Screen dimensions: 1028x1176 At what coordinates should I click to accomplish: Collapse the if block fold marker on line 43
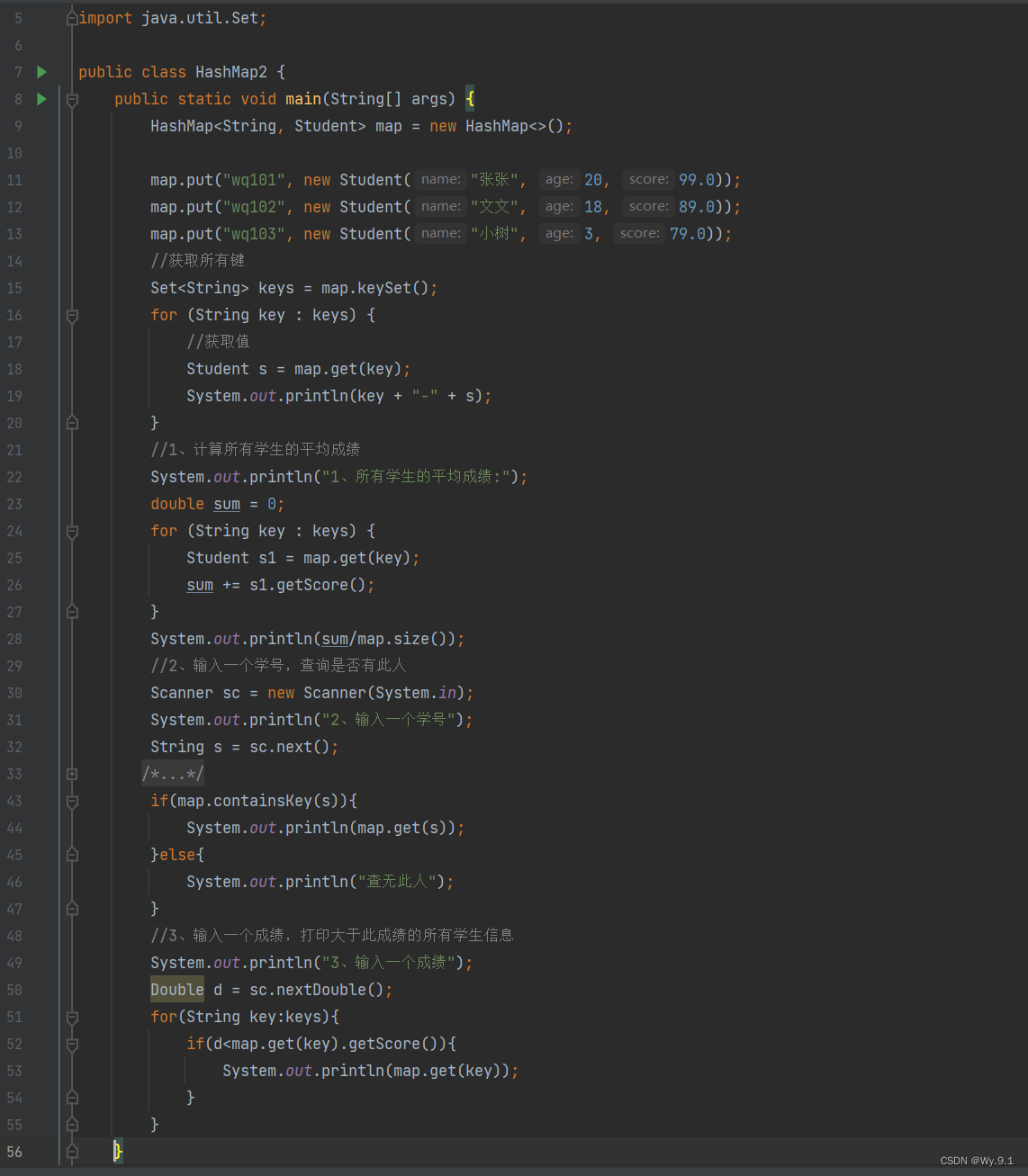[72, 801]
